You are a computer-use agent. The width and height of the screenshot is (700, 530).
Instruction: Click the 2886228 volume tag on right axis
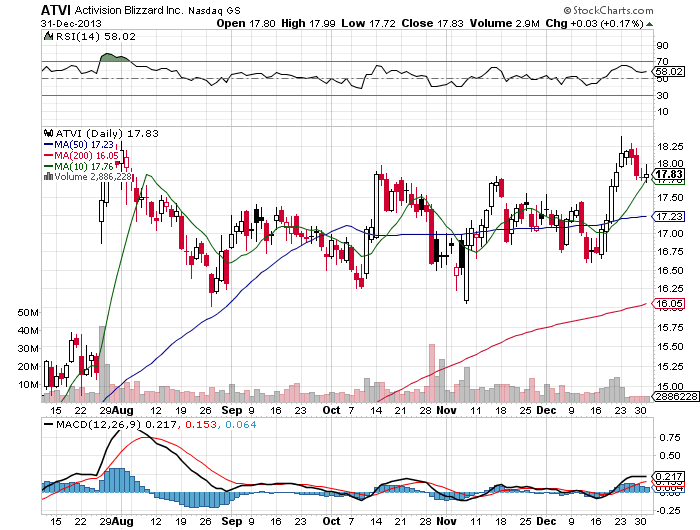(675, 396)
